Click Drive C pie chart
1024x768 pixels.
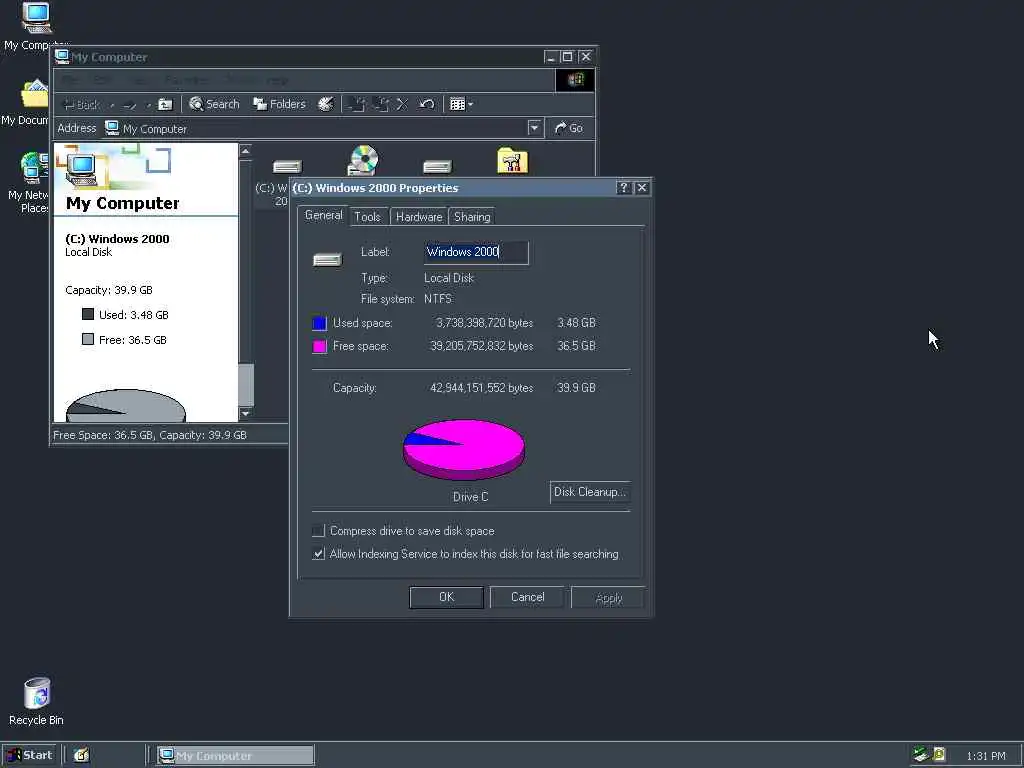(x=464, y=449)
